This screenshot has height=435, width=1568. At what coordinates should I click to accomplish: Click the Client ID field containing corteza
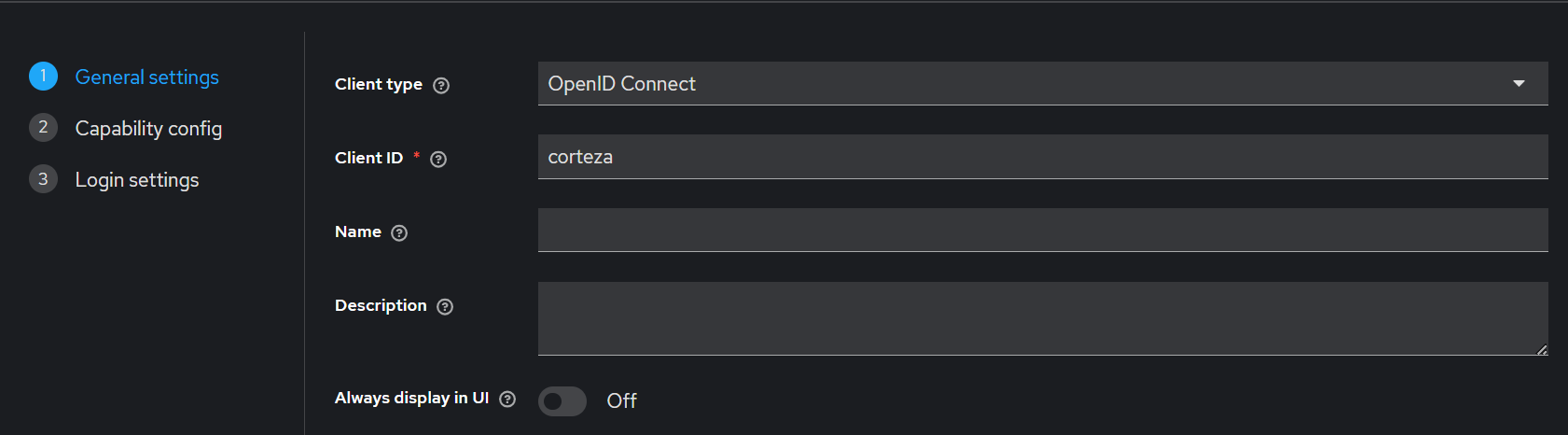pyautogui.click(x=1043, y=157)
